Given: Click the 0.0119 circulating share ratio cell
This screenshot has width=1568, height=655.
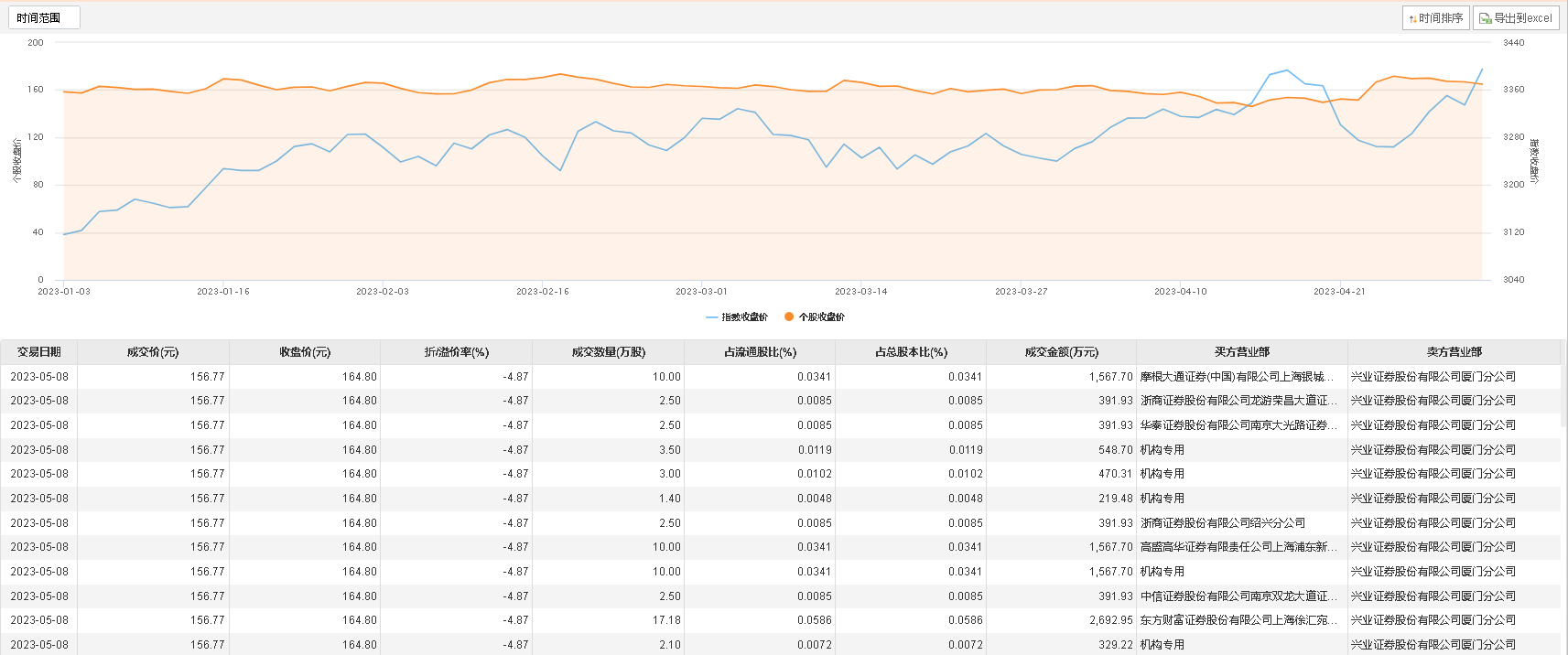Looking at the screenshot, I should coord(760,450).
